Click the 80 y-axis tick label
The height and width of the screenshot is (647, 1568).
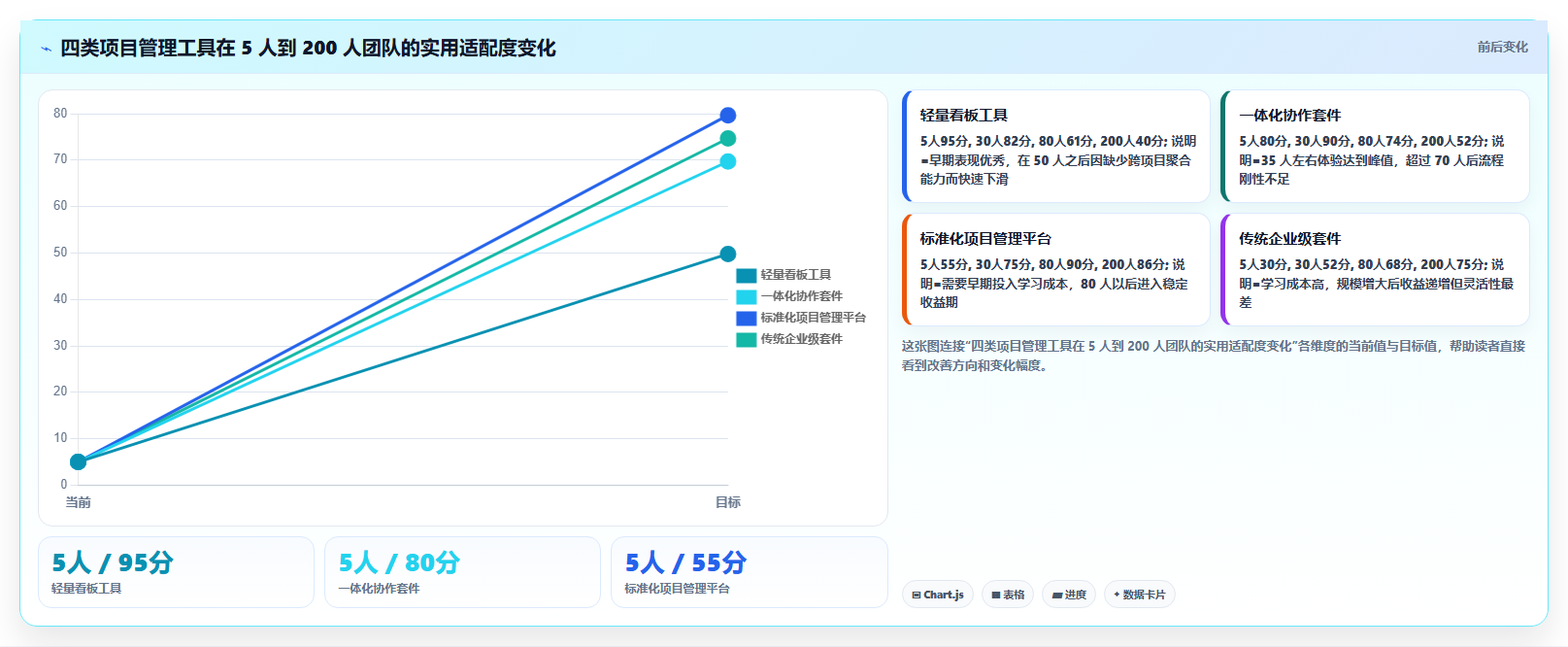pyautogui.click(x=60, y=113)
